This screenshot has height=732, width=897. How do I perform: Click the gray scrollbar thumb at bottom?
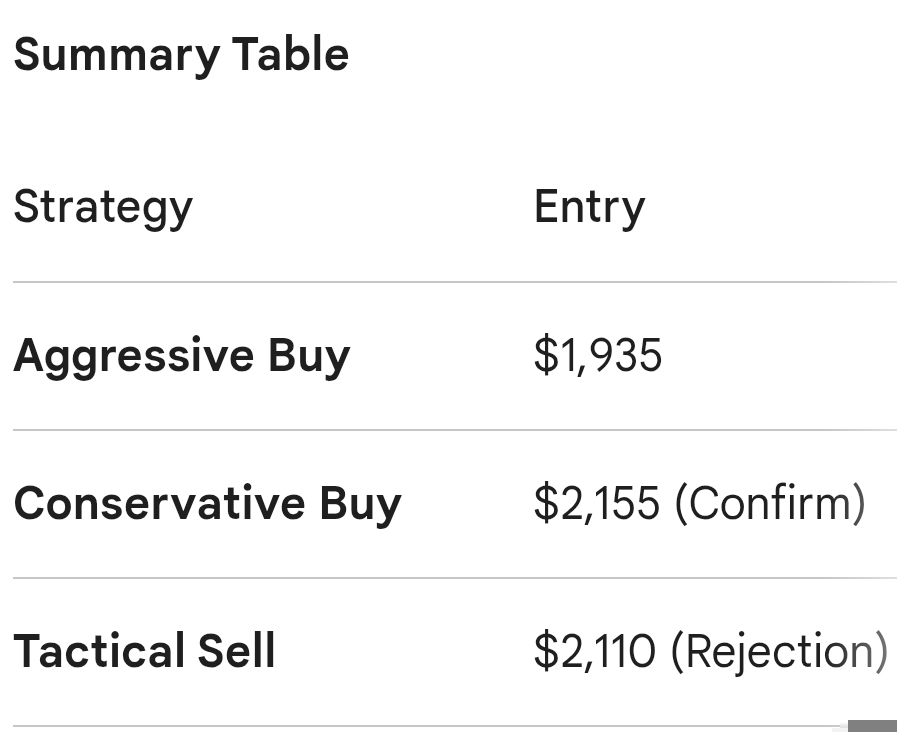tap(871, 726)
